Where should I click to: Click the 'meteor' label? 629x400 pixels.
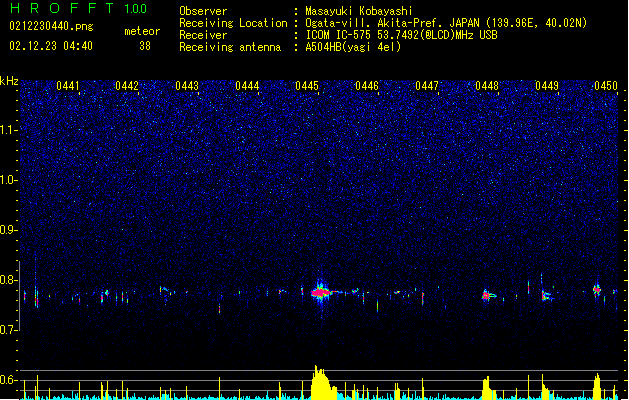tap(142, 31)
